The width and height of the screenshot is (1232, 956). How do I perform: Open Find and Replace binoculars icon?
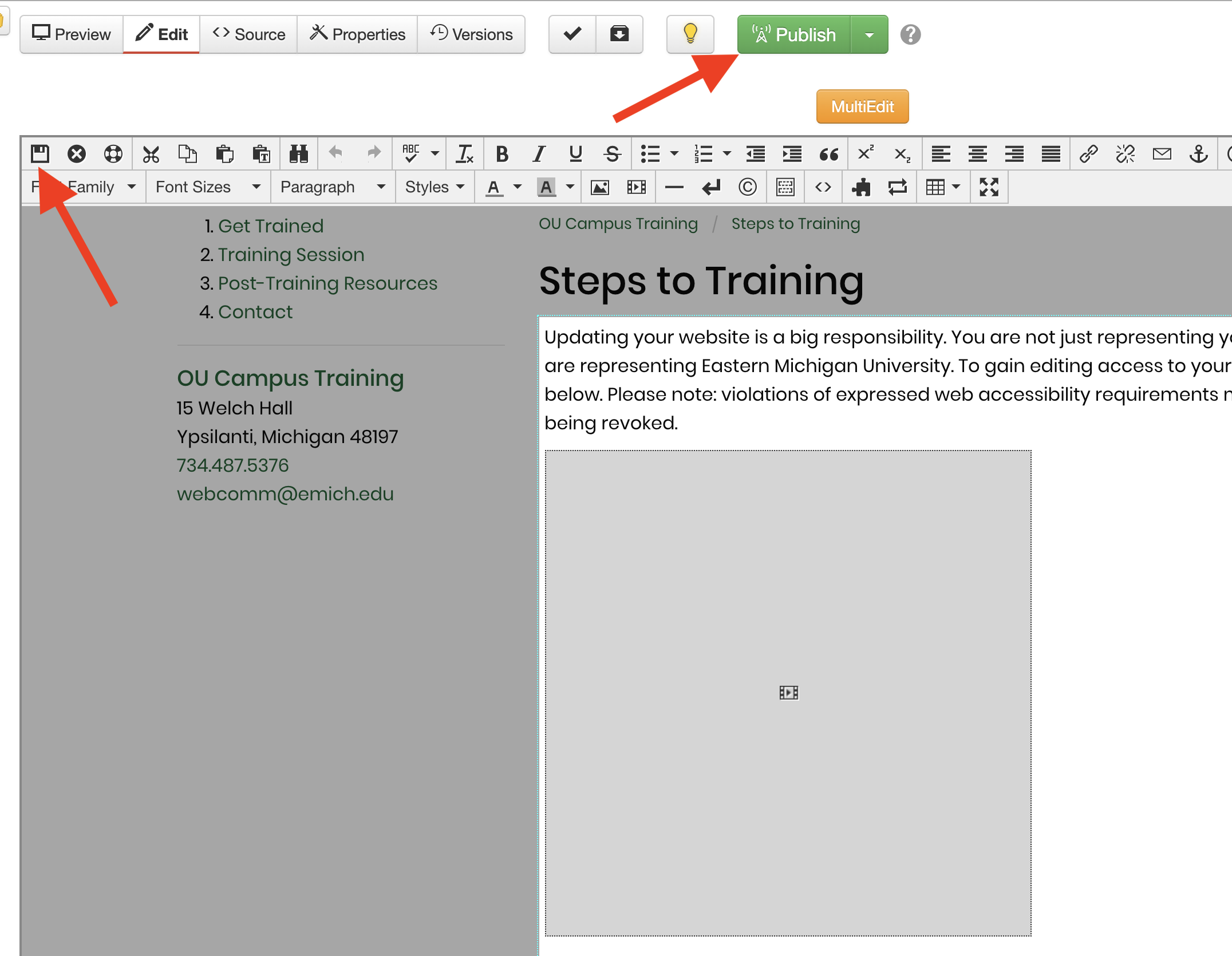[299, 153]
